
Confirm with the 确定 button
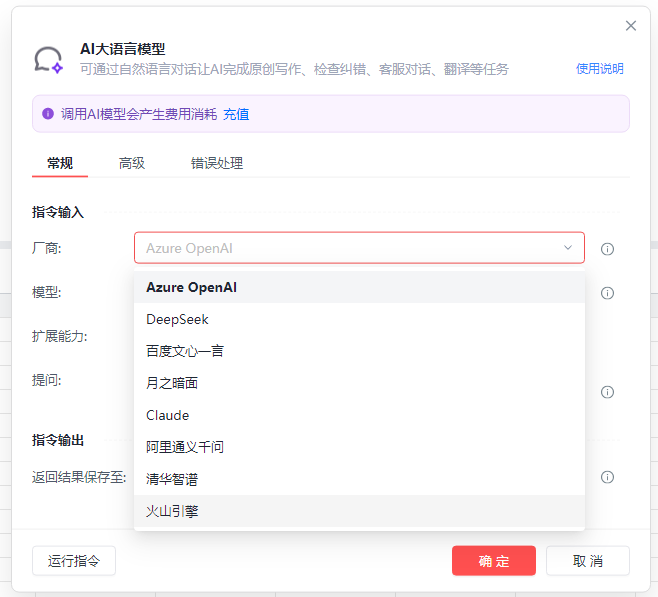coord(494,561)
